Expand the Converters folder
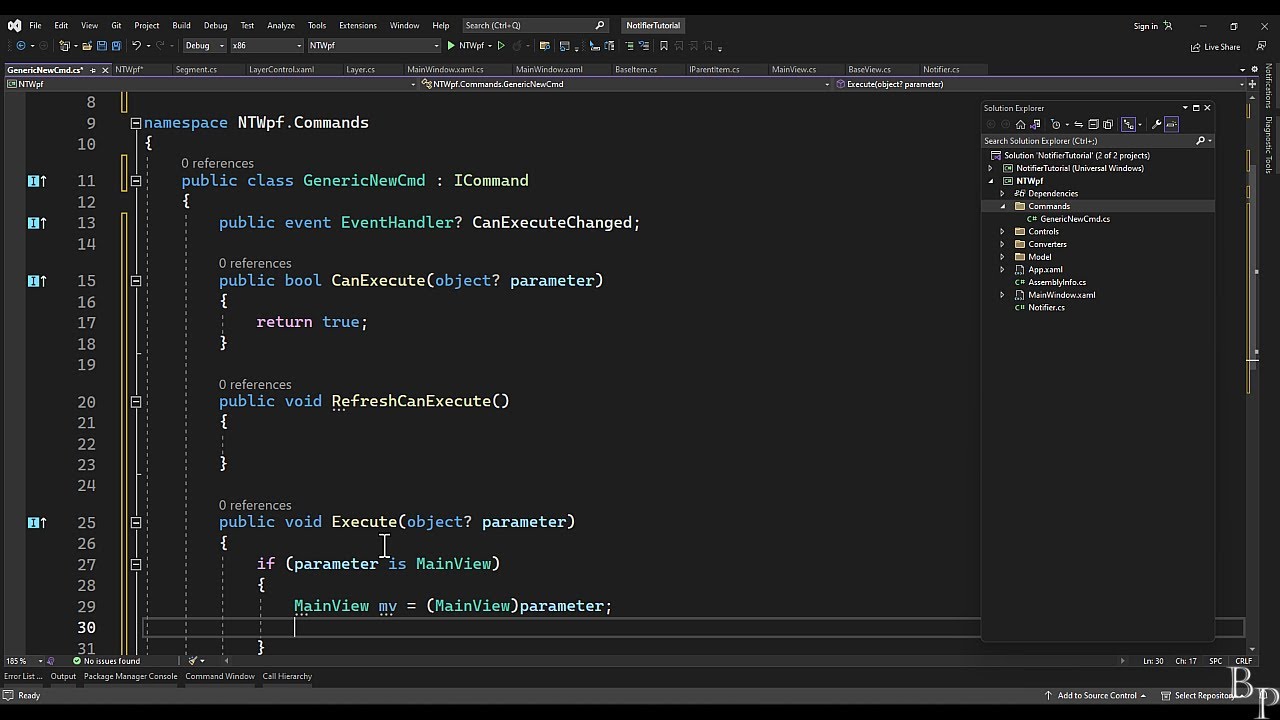 (1002, 244)
